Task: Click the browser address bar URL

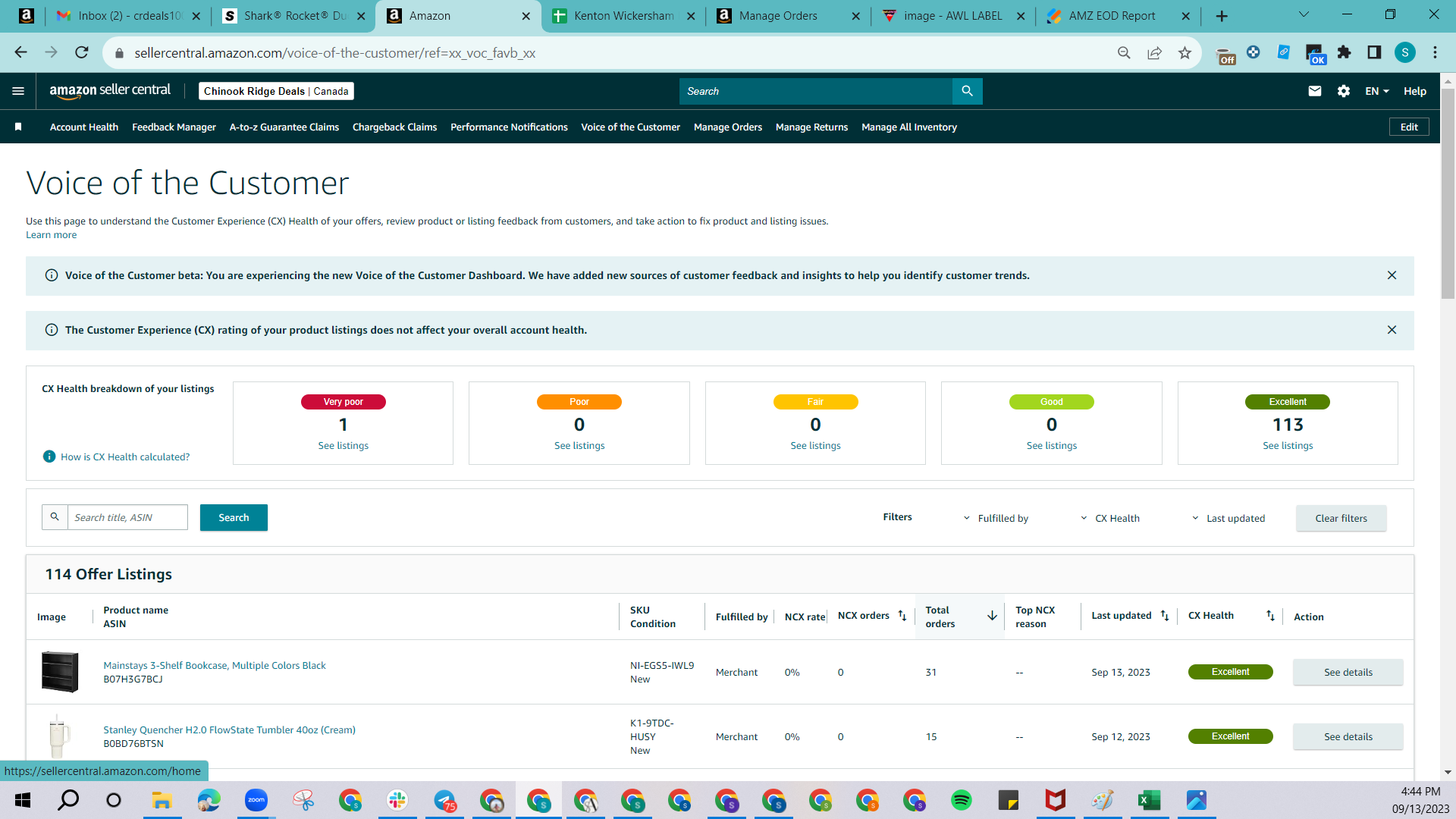Action: (334, 53)
